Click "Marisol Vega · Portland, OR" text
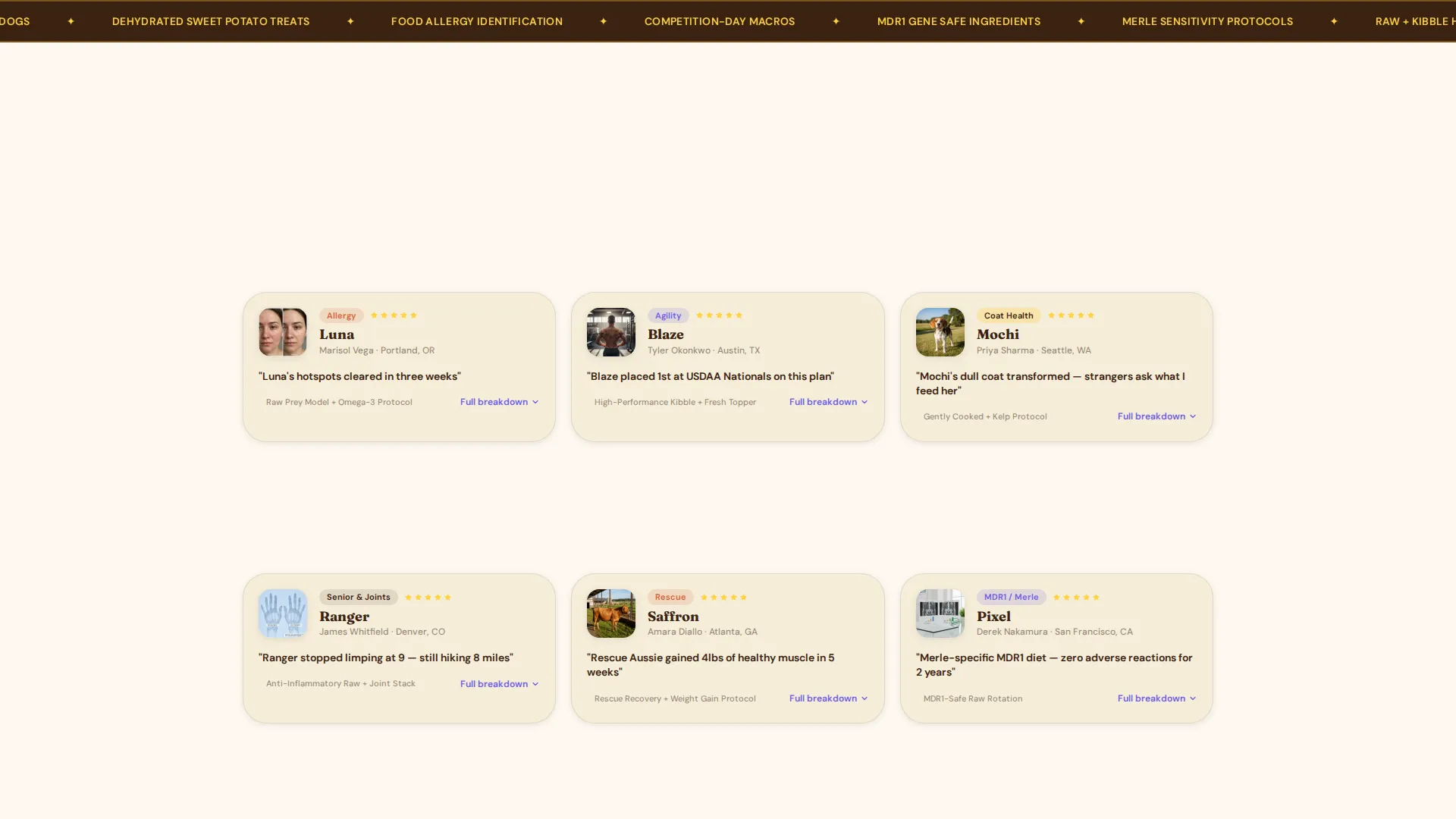This screenshot has width=1456, height=819. 377,350
